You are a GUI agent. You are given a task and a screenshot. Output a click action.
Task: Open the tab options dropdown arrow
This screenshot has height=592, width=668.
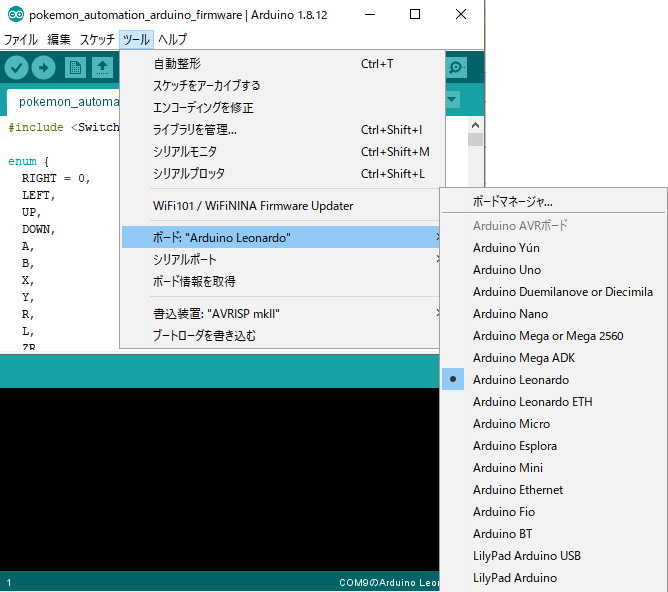[452, 100]
